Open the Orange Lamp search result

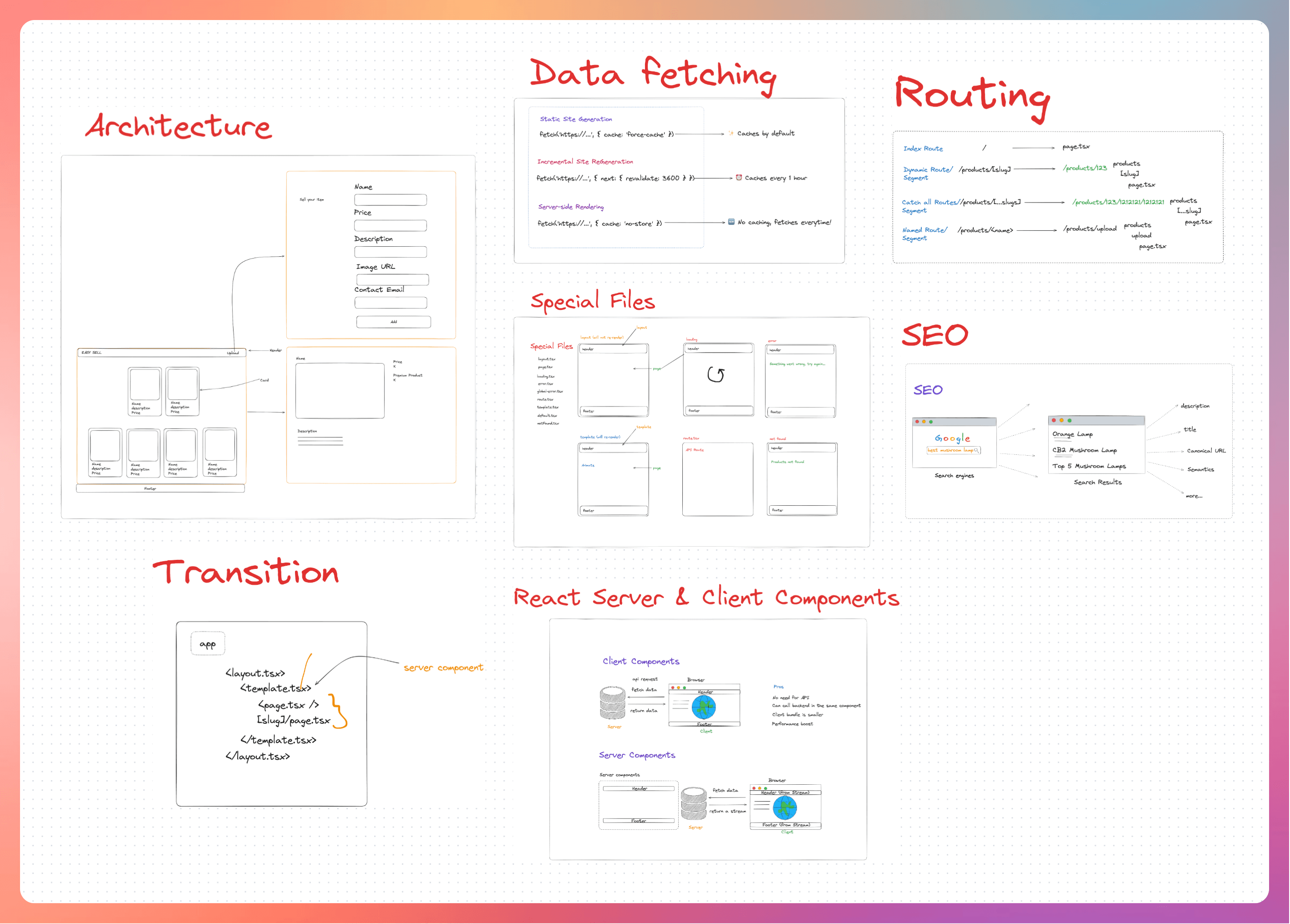1072,434
